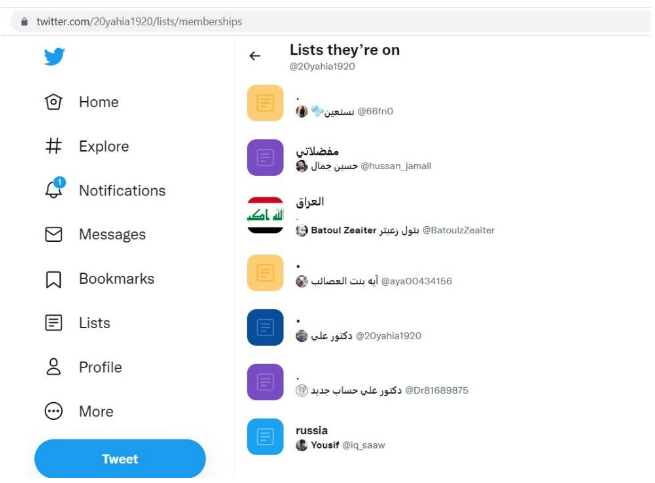Open the list owned by @hussan_jamall
655x483 pixels.
coord(447,158)
